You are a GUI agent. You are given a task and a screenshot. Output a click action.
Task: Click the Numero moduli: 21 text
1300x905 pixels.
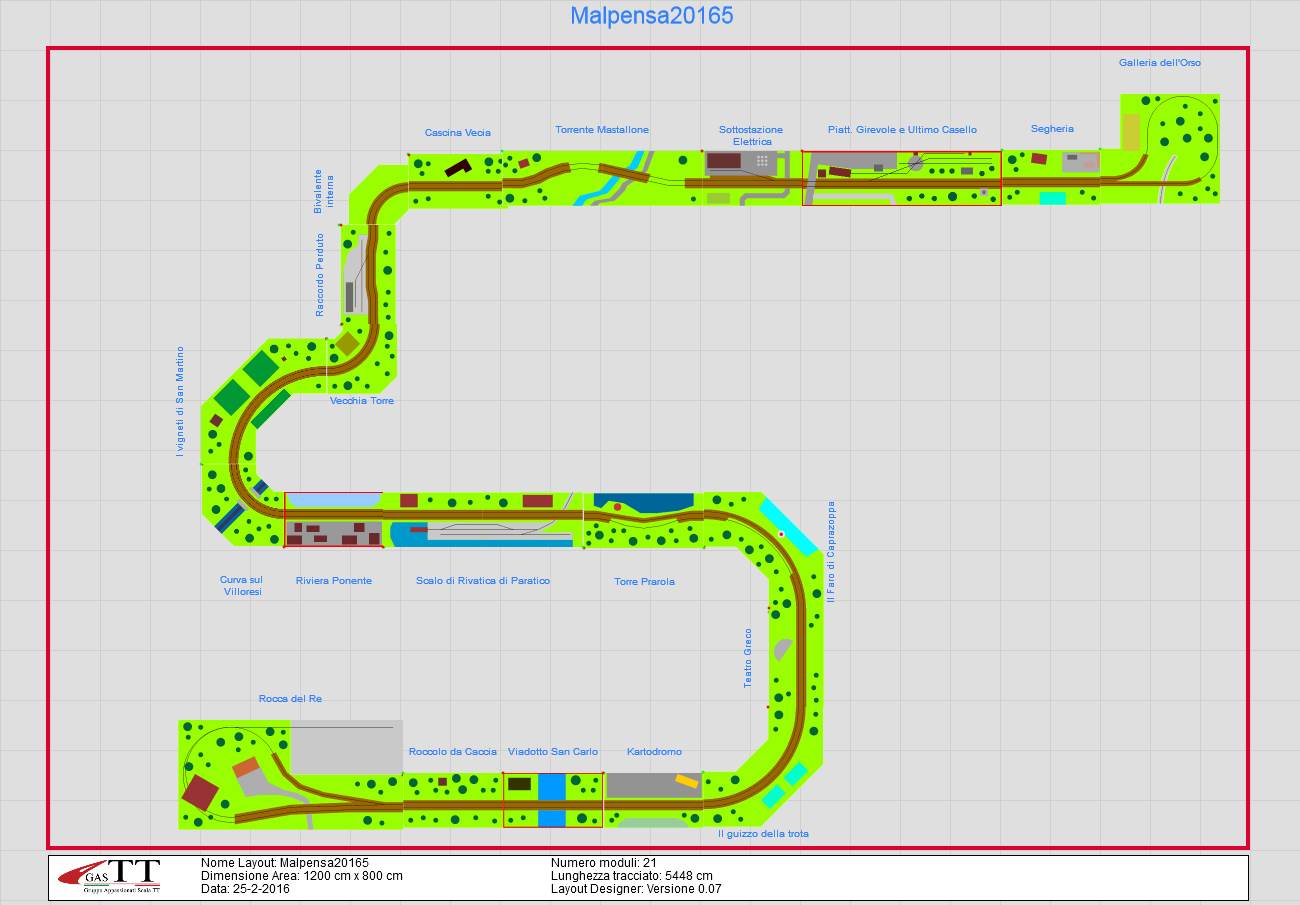[x=603, y=863]
